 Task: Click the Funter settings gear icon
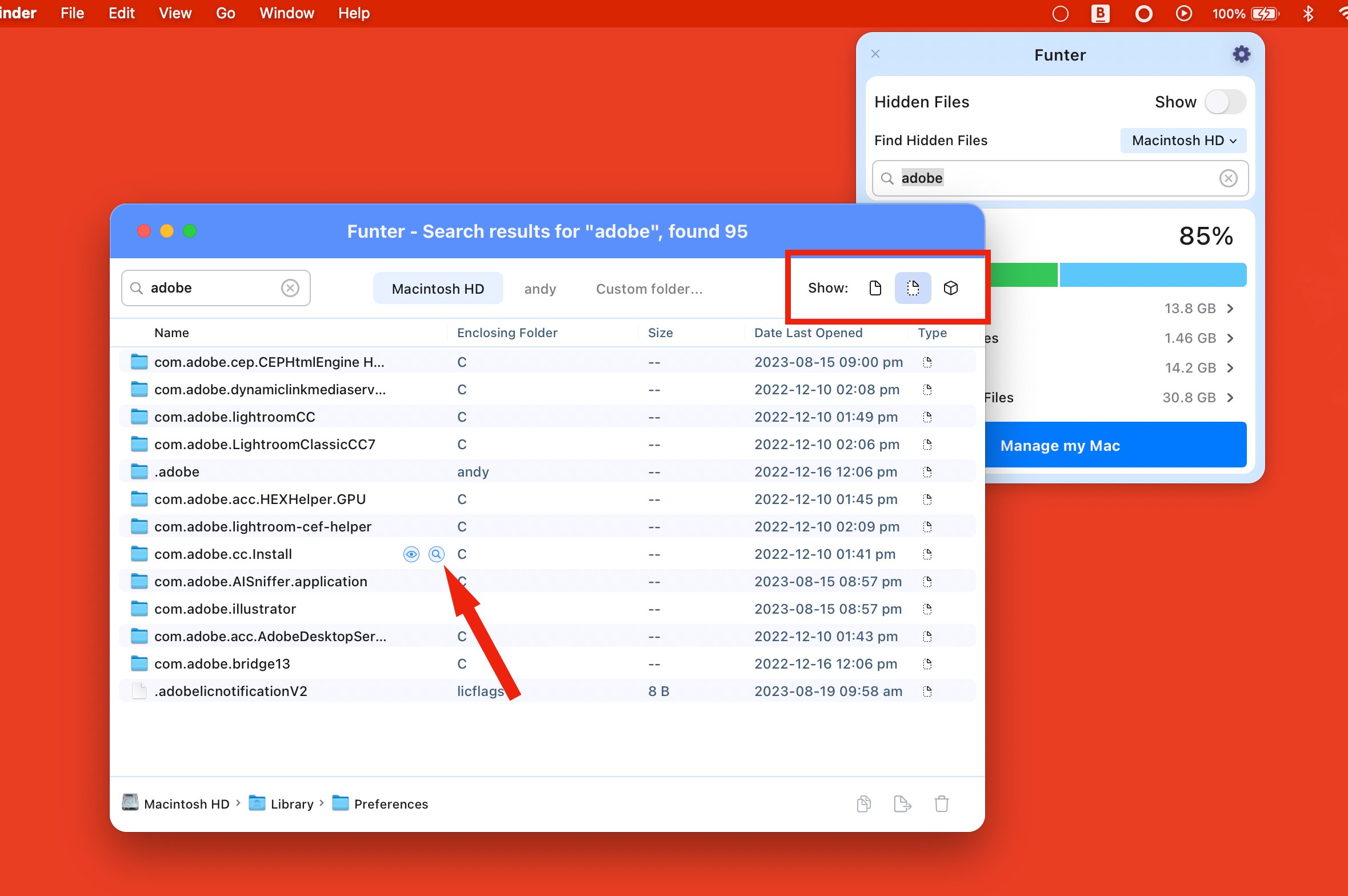[x=1241, y=54]
